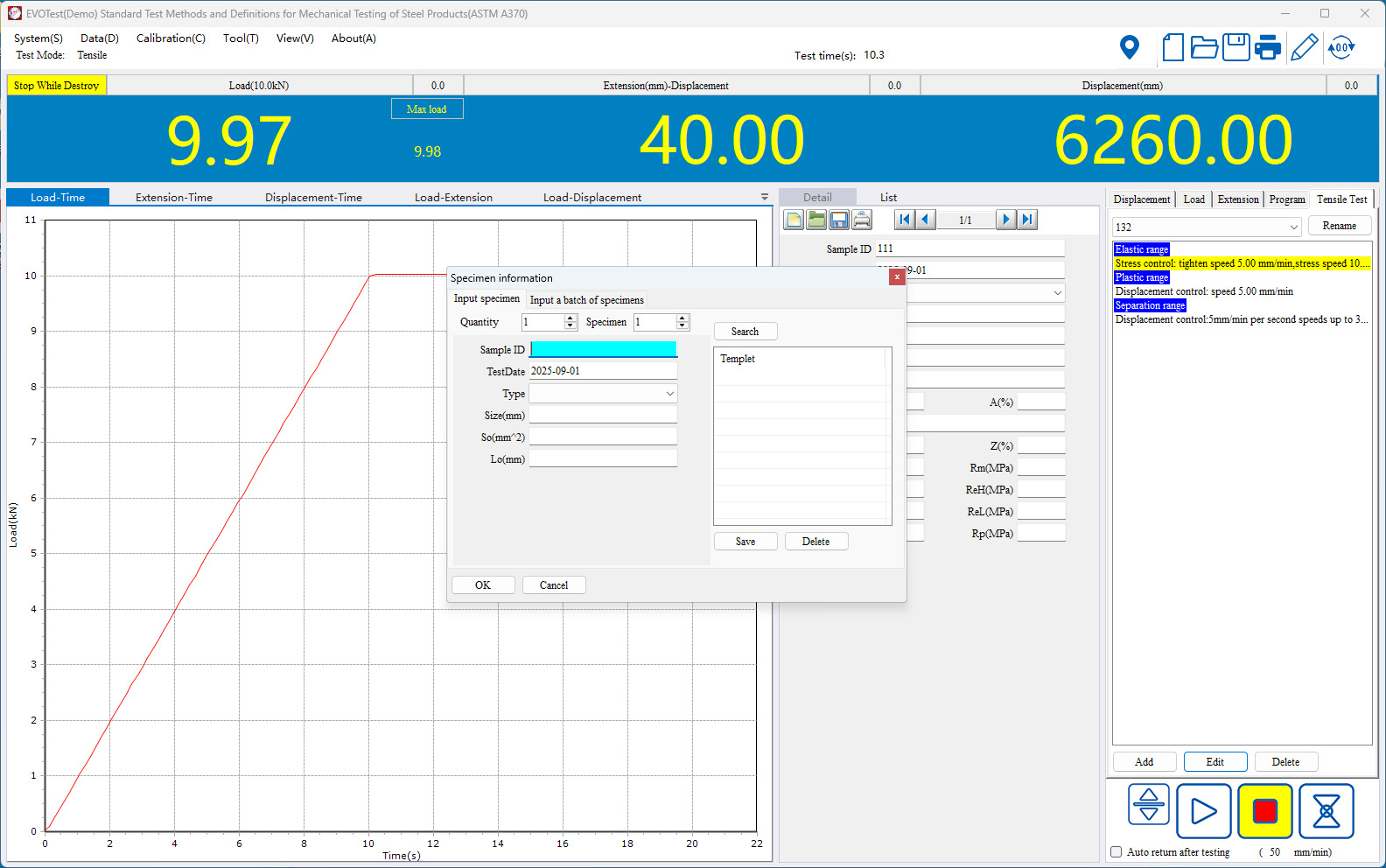This screenshot has width=1386, height=868.
Task: Click the cyan Sample ID input field
Action: pos(603,349)
